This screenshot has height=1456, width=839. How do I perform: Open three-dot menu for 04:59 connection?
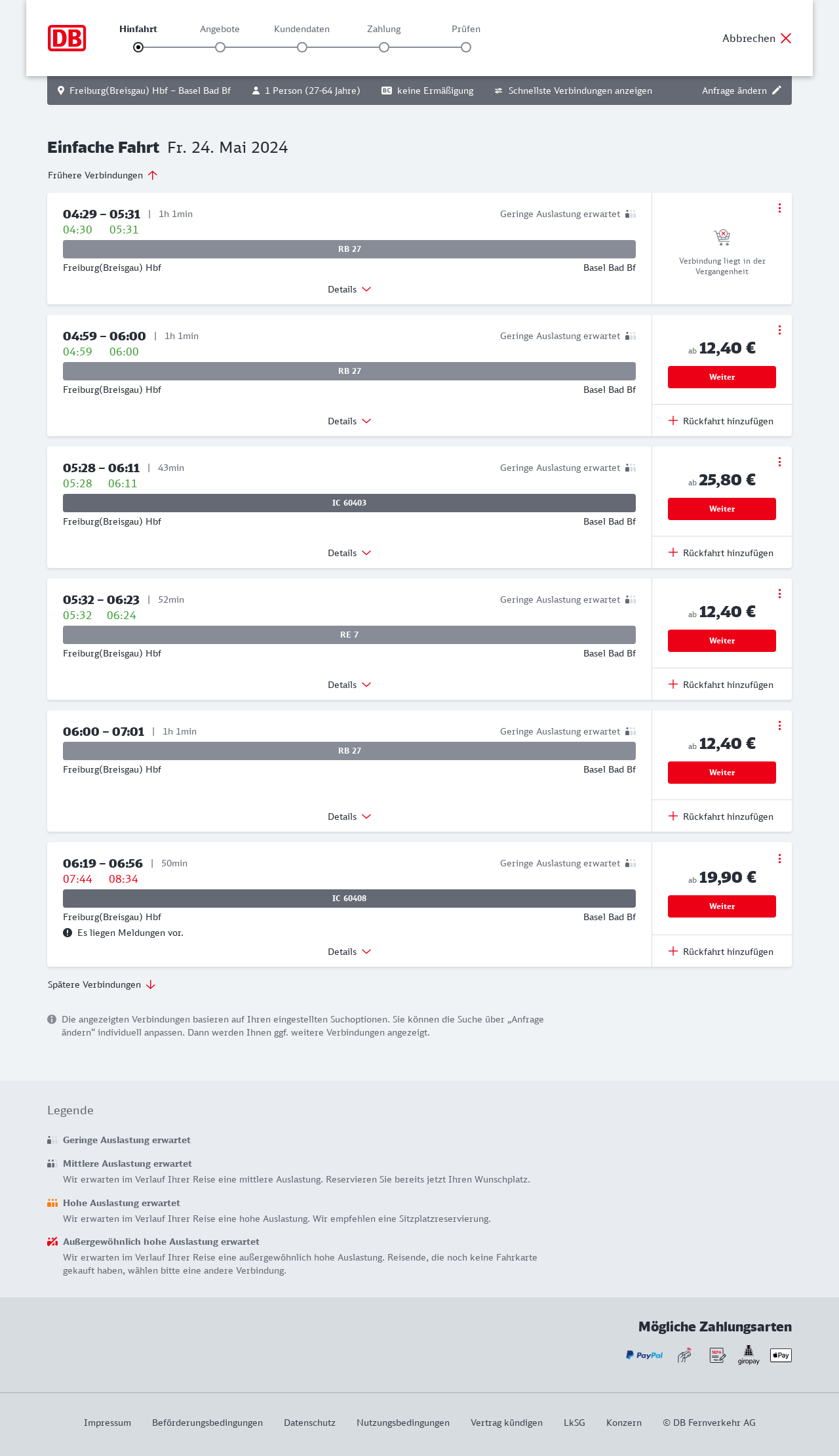779,330
